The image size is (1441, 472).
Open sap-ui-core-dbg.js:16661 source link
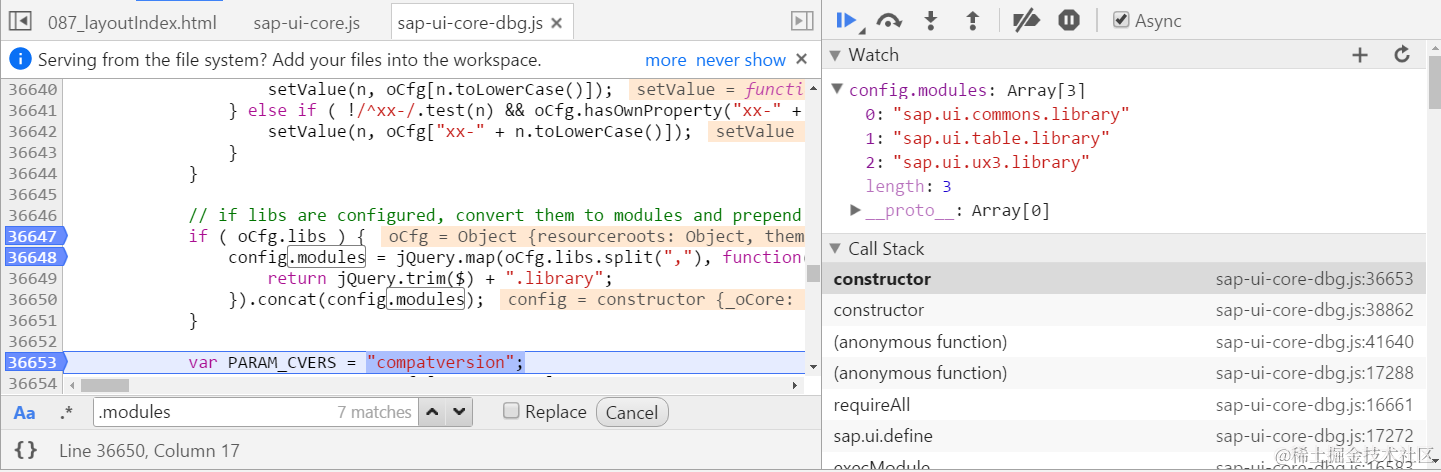coord(1315,405)
